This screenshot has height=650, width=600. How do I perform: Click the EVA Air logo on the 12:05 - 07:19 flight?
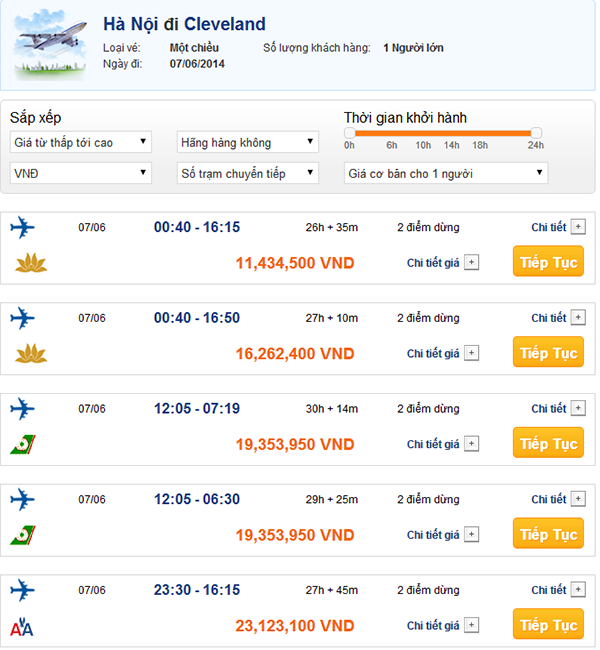tap(23, 444)
